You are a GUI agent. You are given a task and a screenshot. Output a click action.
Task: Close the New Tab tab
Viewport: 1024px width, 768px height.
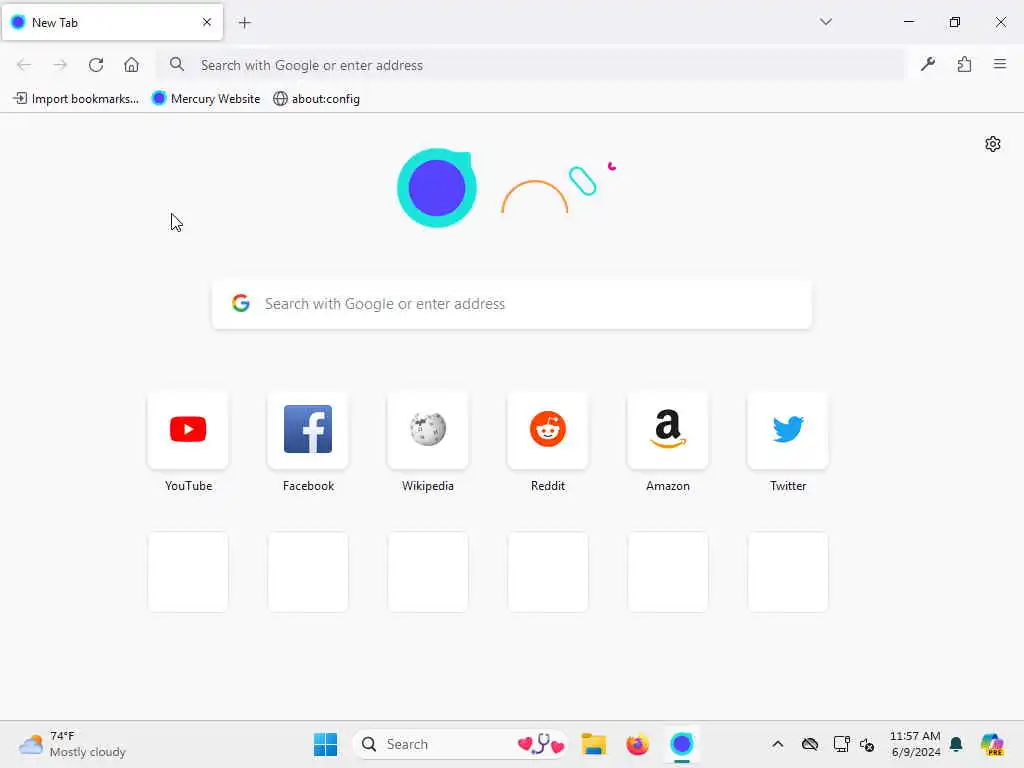click(x=207, y=22)
